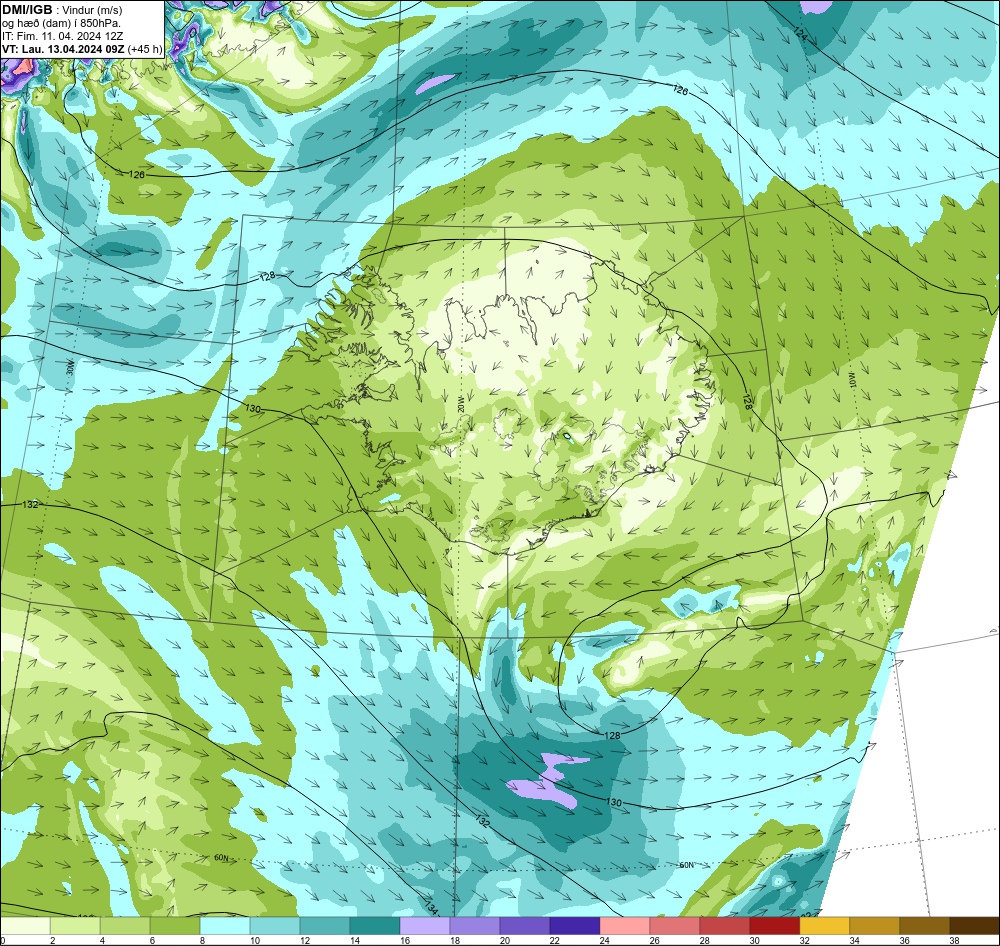Image resolution: width=1000 pixels, height=946 pixels.
Task: Select the legend value '12'
Action: [x=304, y=940]
